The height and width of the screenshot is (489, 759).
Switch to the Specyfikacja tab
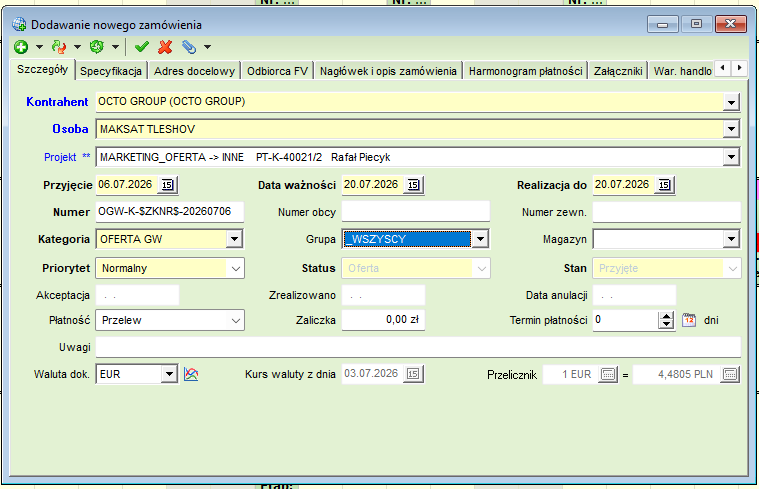pyautogui.click(x=111, y=71)
